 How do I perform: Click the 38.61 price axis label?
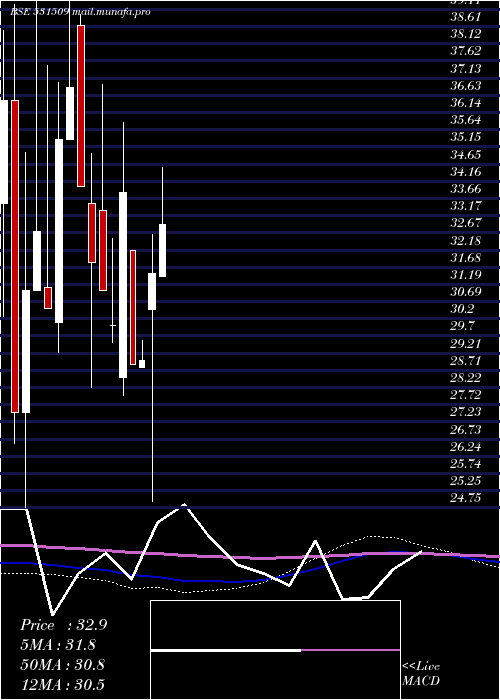[466, 17]
